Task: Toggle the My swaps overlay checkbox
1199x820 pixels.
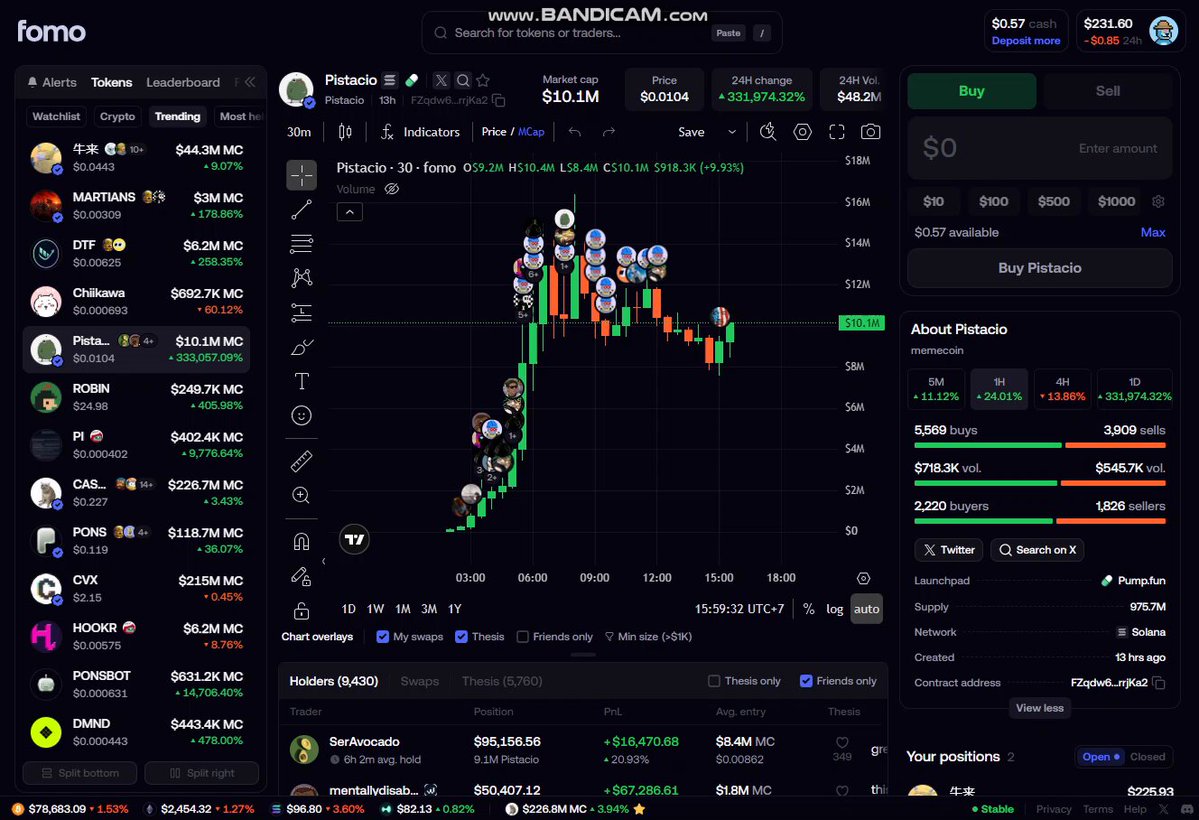Action: [383, 636]
